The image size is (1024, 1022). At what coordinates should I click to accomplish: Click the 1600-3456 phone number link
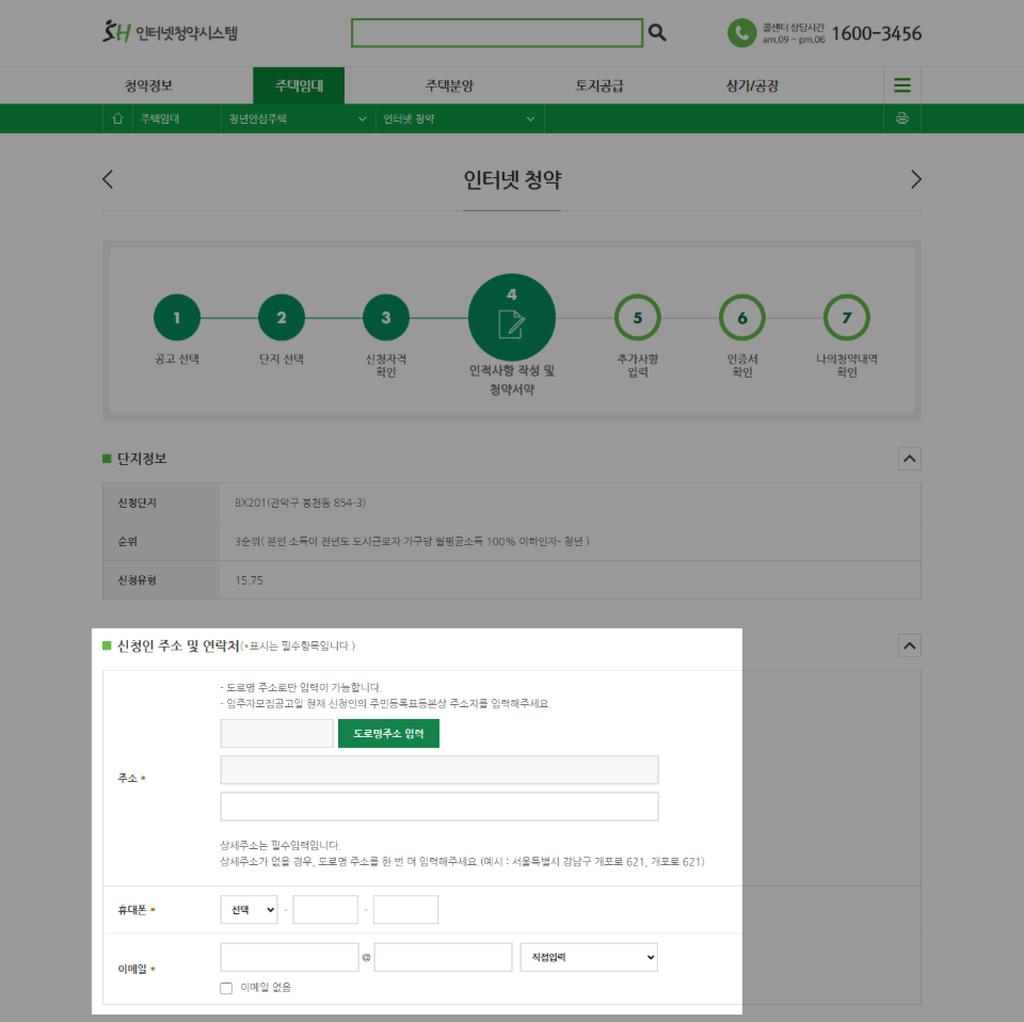(x=880, y=32)
